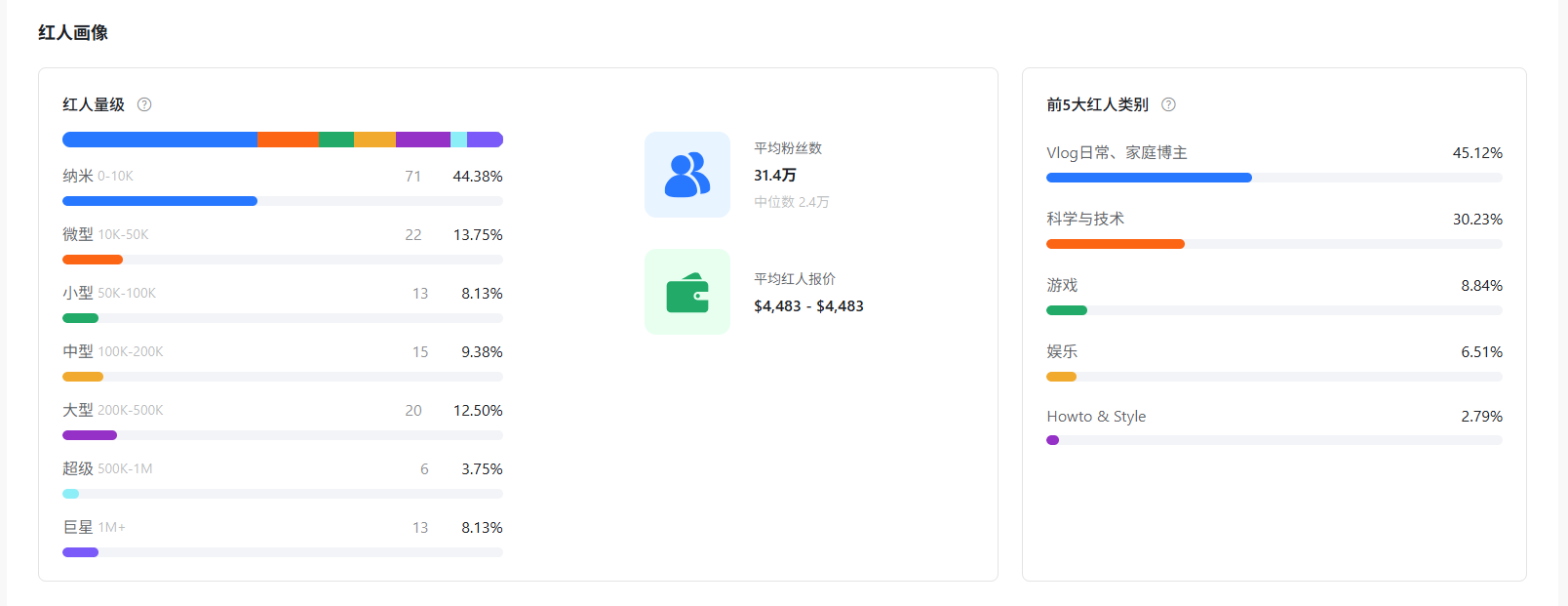Click the 31.4万 average followers value
1568x606 pixels.
(775, 175)
